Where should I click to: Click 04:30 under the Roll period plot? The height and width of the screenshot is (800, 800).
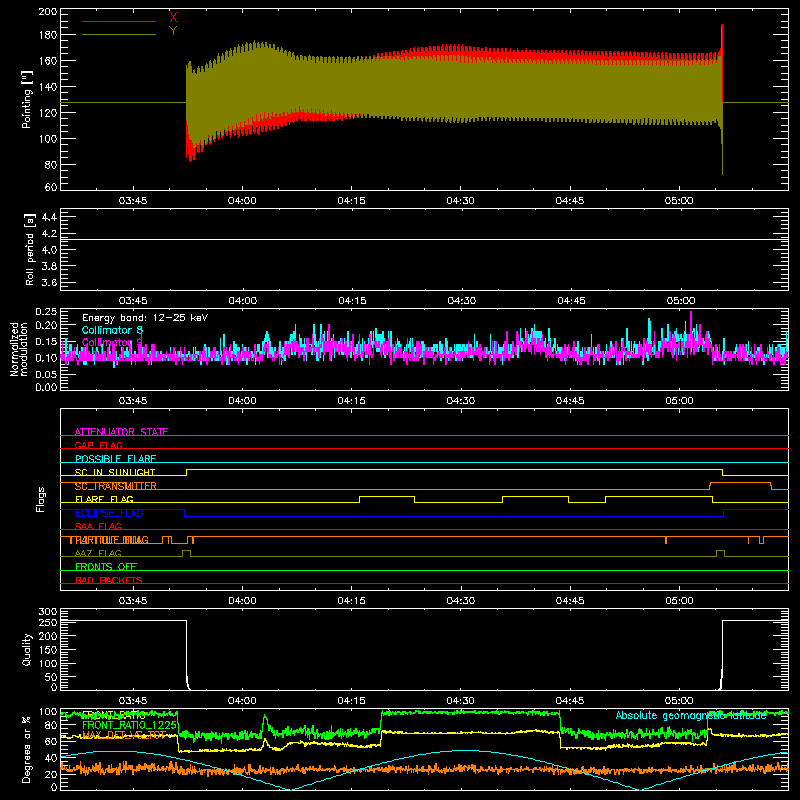(x=461, y=301)
